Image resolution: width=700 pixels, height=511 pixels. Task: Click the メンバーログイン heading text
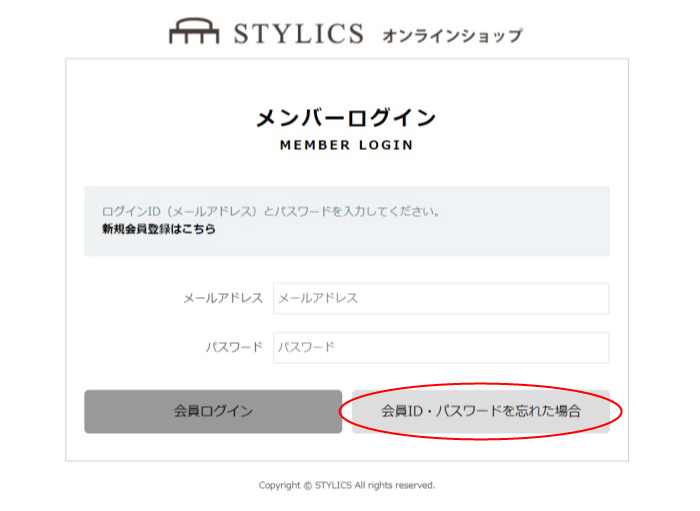coord(346,118)
